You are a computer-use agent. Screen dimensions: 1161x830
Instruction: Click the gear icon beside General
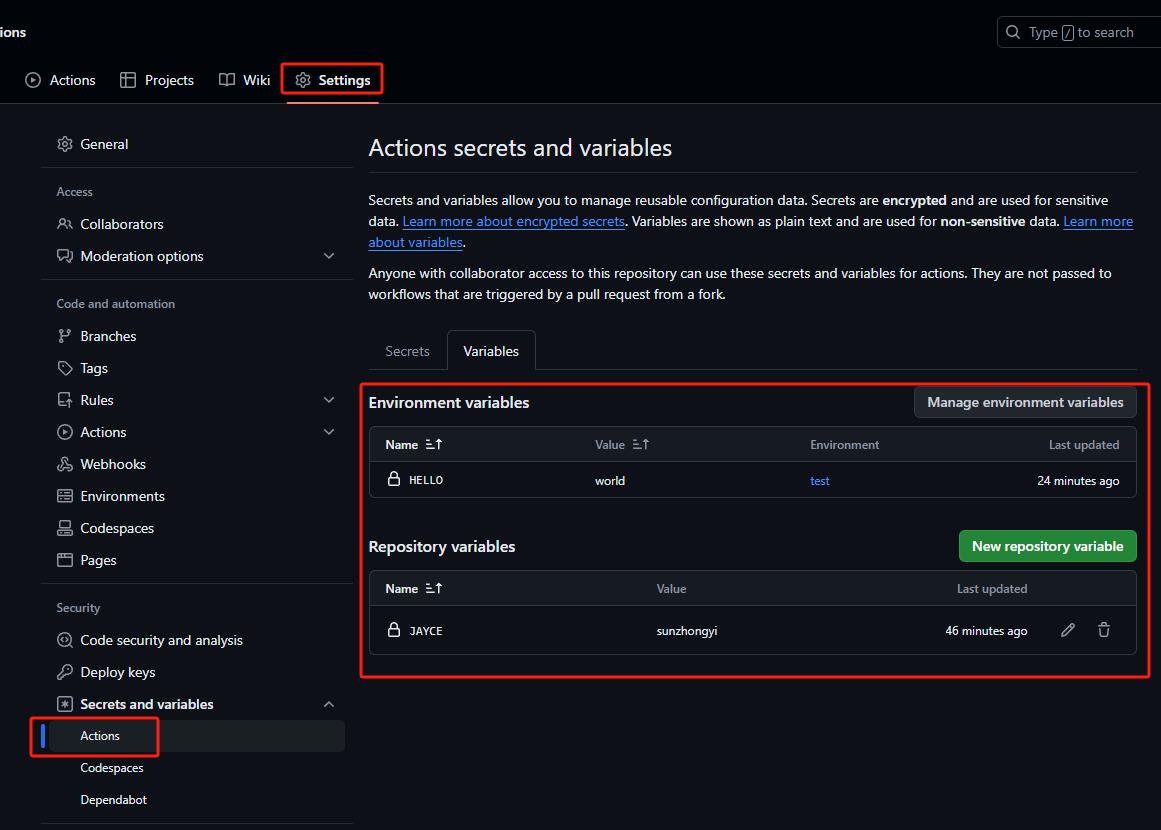tap(65, 144)
